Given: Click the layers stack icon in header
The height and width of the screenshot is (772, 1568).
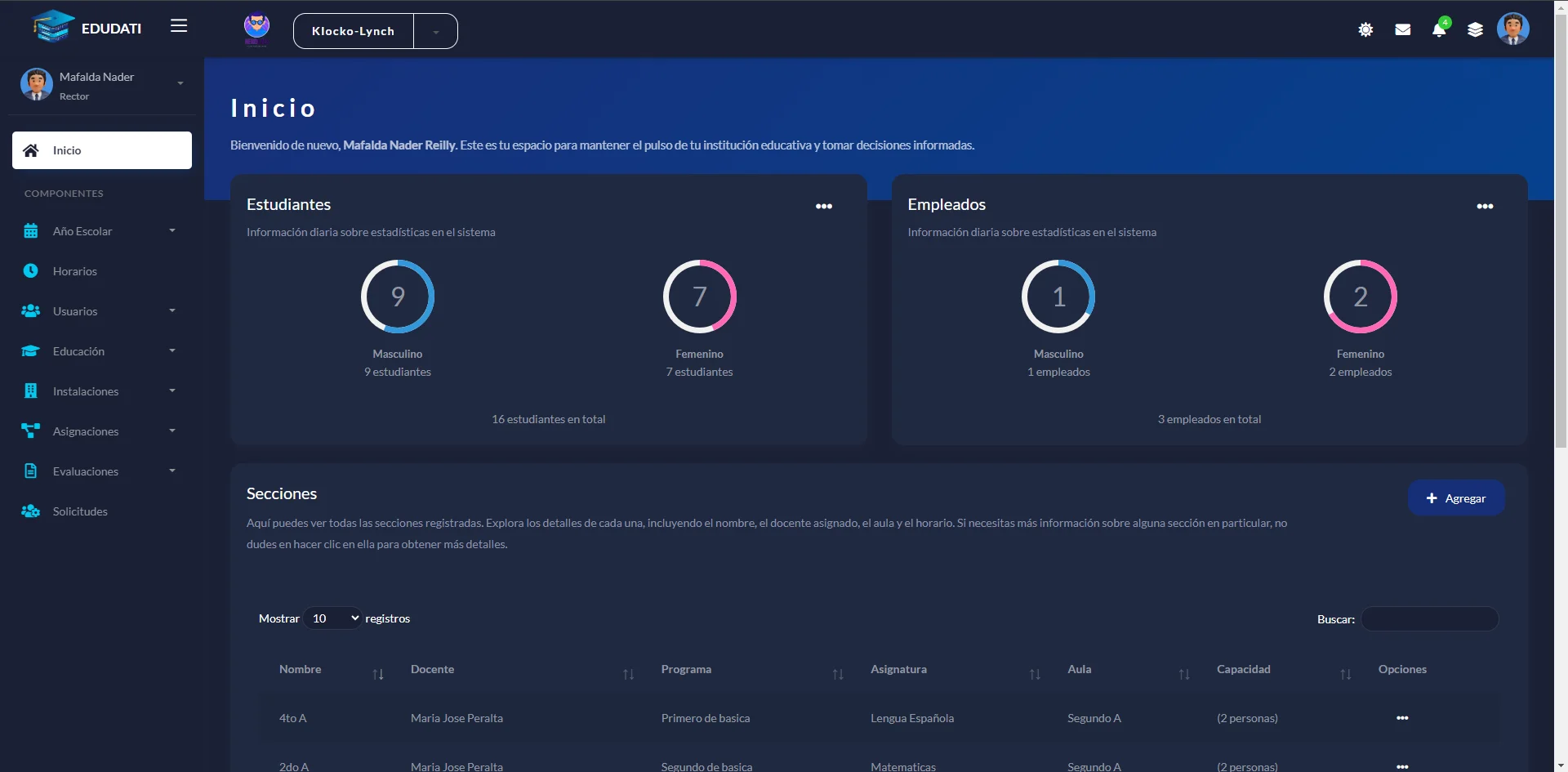Looking at the screenshot, I should pyautogui.click(x=1475, y=30).
